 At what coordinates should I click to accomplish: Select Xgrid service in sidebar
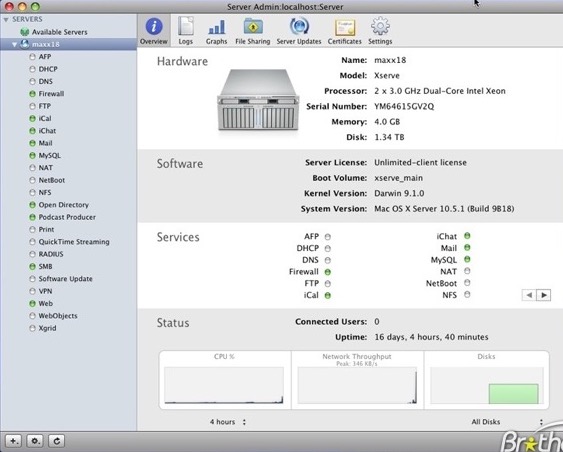point(47,328)
